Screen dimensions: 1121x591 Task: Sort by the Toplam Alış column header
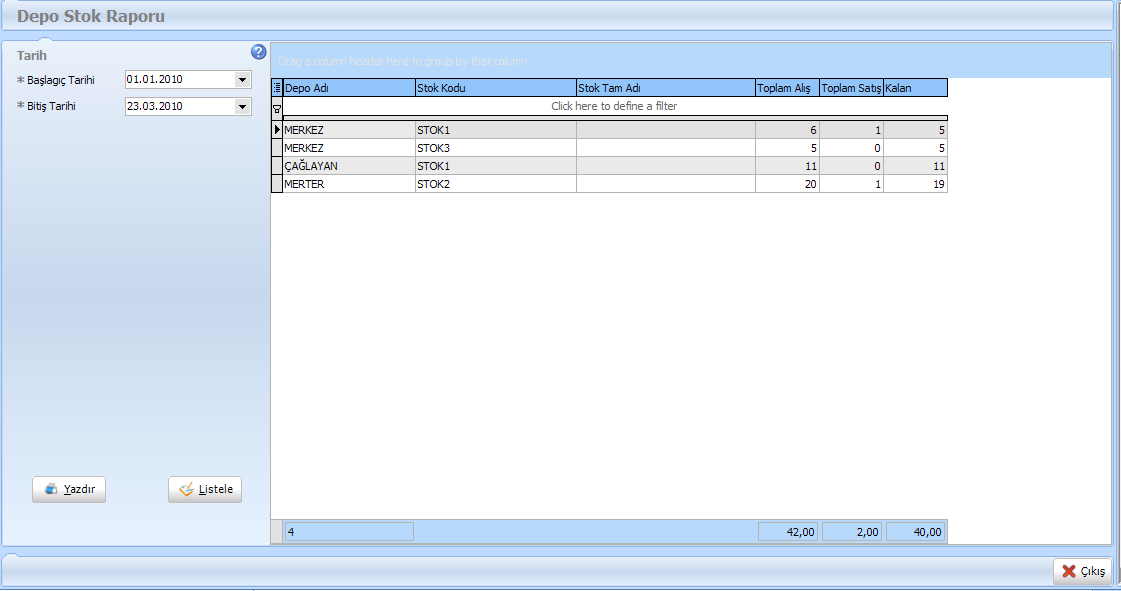[787, 88]
